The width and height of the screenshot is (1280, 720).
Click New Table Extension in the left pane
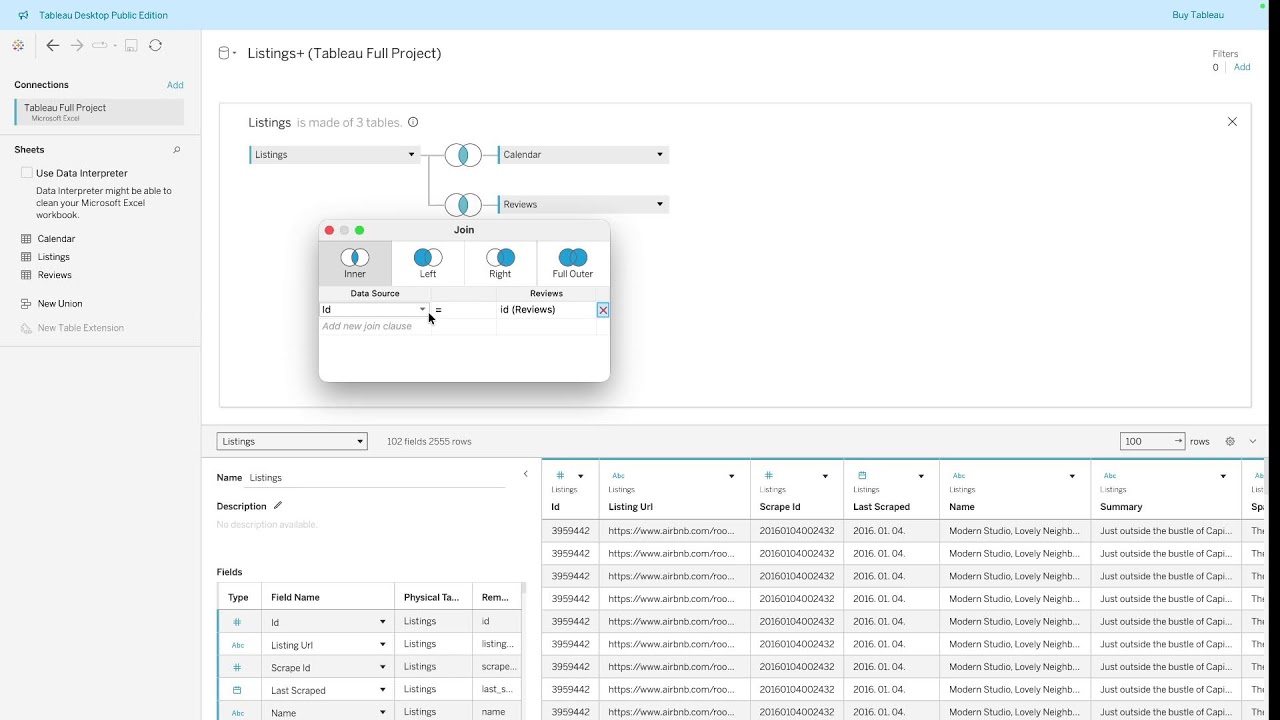[x=80, y=328]
